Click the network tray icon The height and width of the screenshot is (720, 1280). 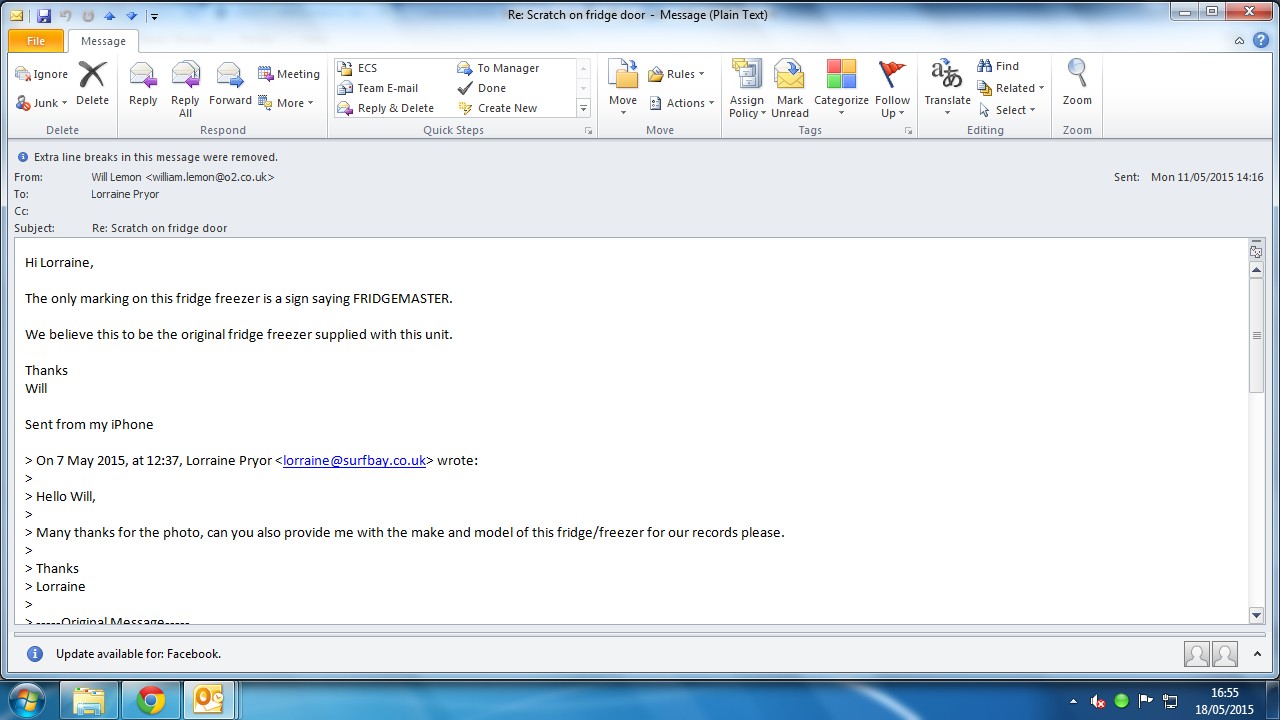point(1170,701)
